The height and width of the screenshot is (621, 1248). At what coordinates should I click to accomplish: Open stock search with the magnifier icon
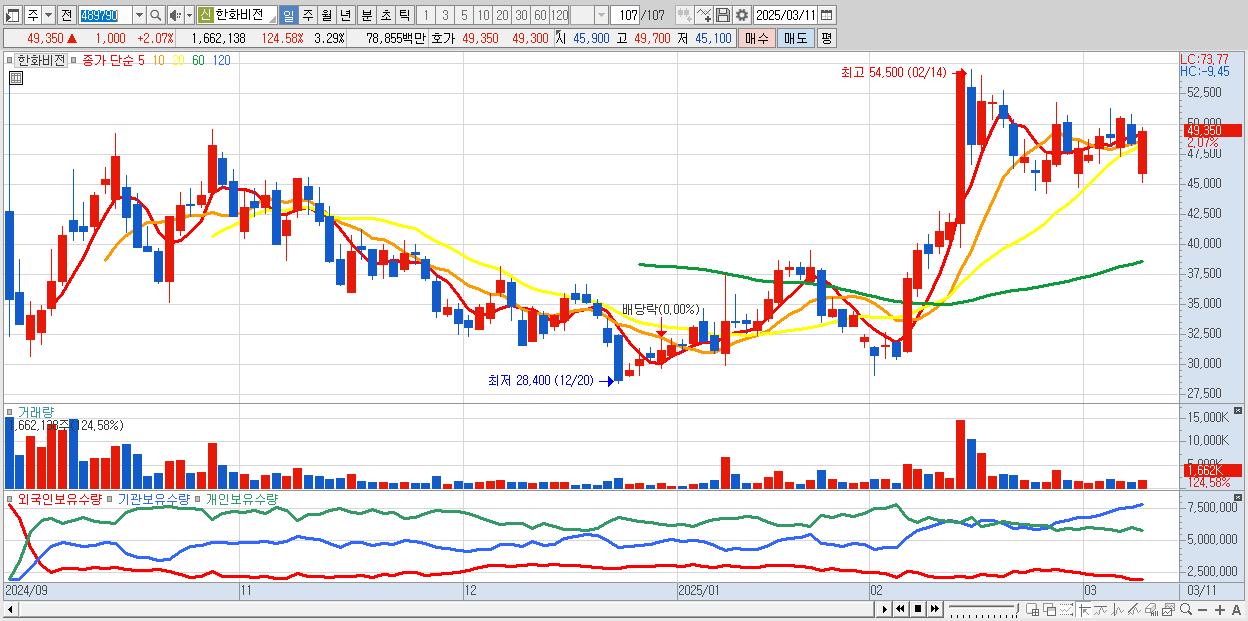click(155, 15)
